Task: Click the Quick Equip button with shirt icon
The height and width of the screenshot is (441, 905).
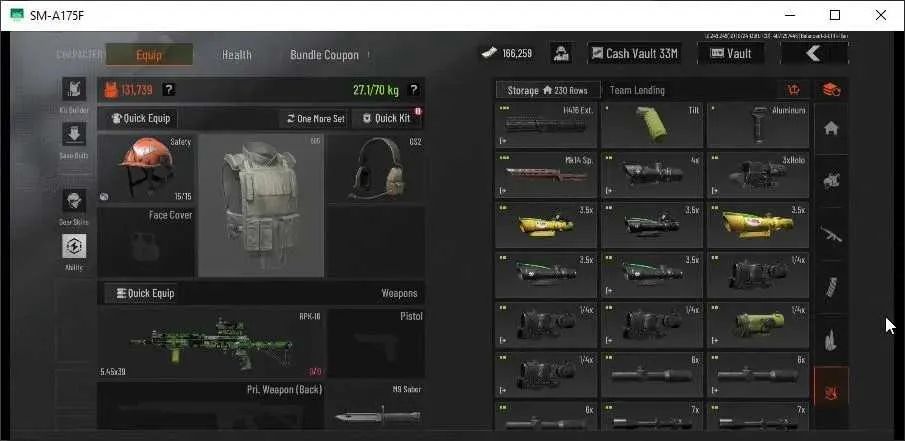Action: 140,118
